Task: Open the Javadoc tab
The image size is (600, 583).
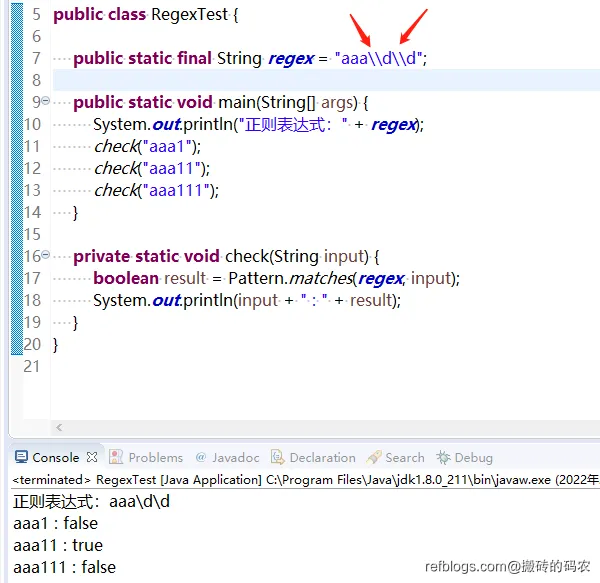Action: pos(235,457)
